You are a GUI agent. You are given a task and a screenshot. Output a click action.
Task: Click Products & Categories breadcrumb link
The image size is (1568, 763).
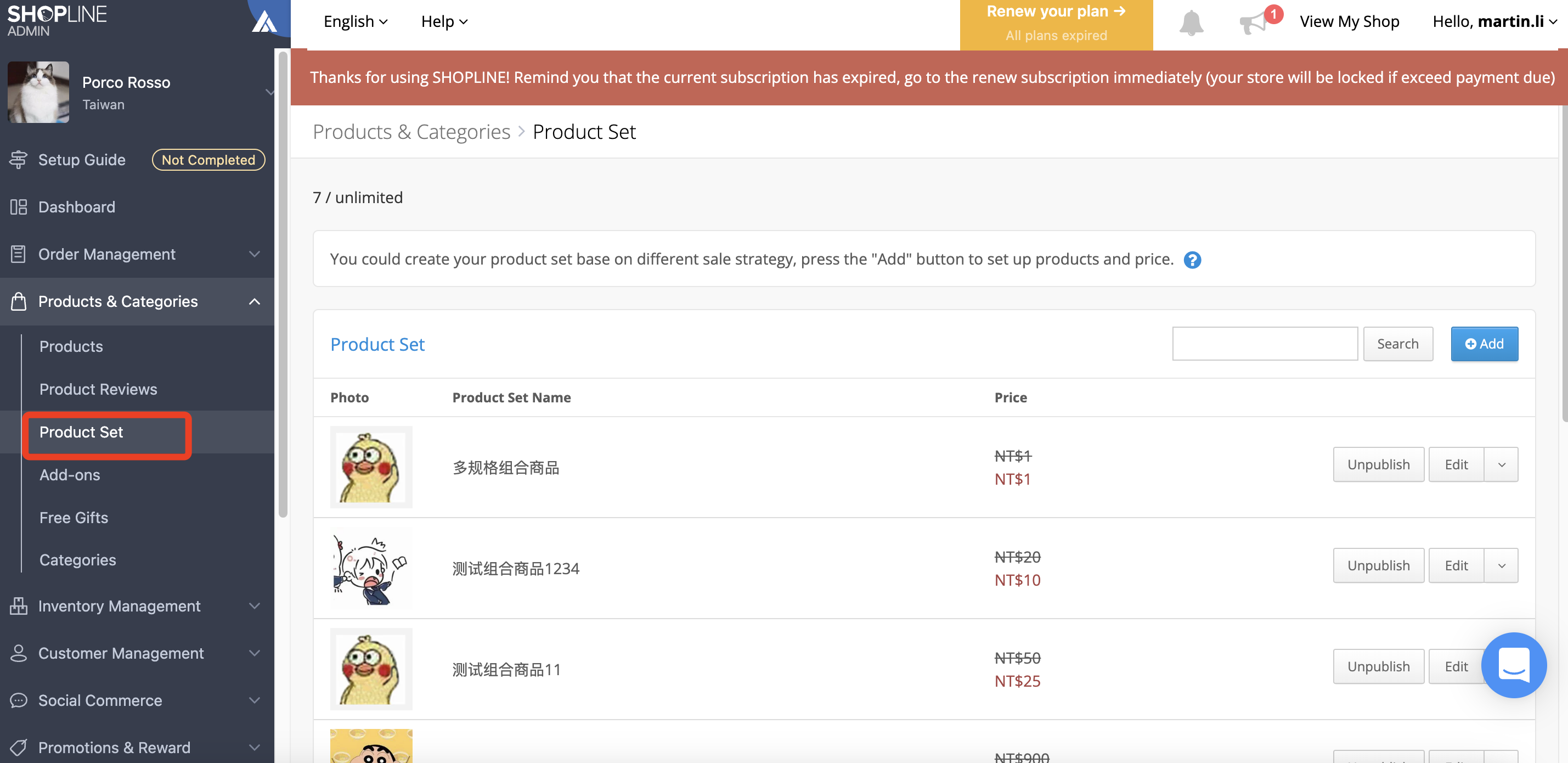[x=411, y=132]
